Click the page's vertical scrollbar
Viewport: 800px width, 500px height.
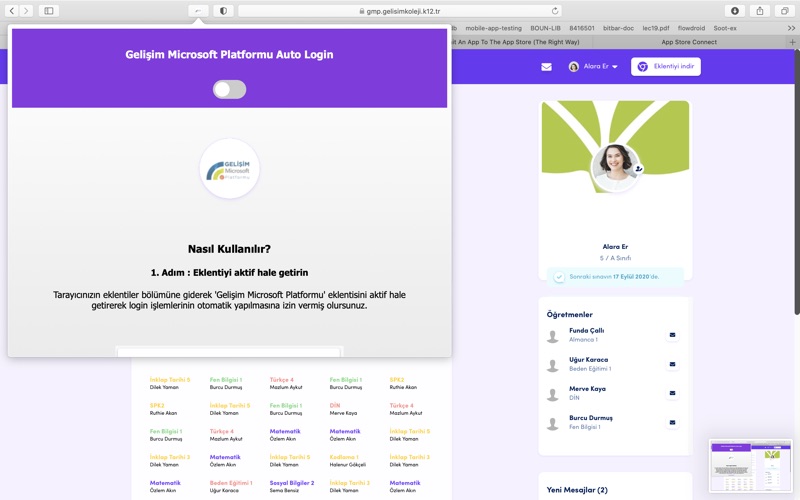click(797, 184)
